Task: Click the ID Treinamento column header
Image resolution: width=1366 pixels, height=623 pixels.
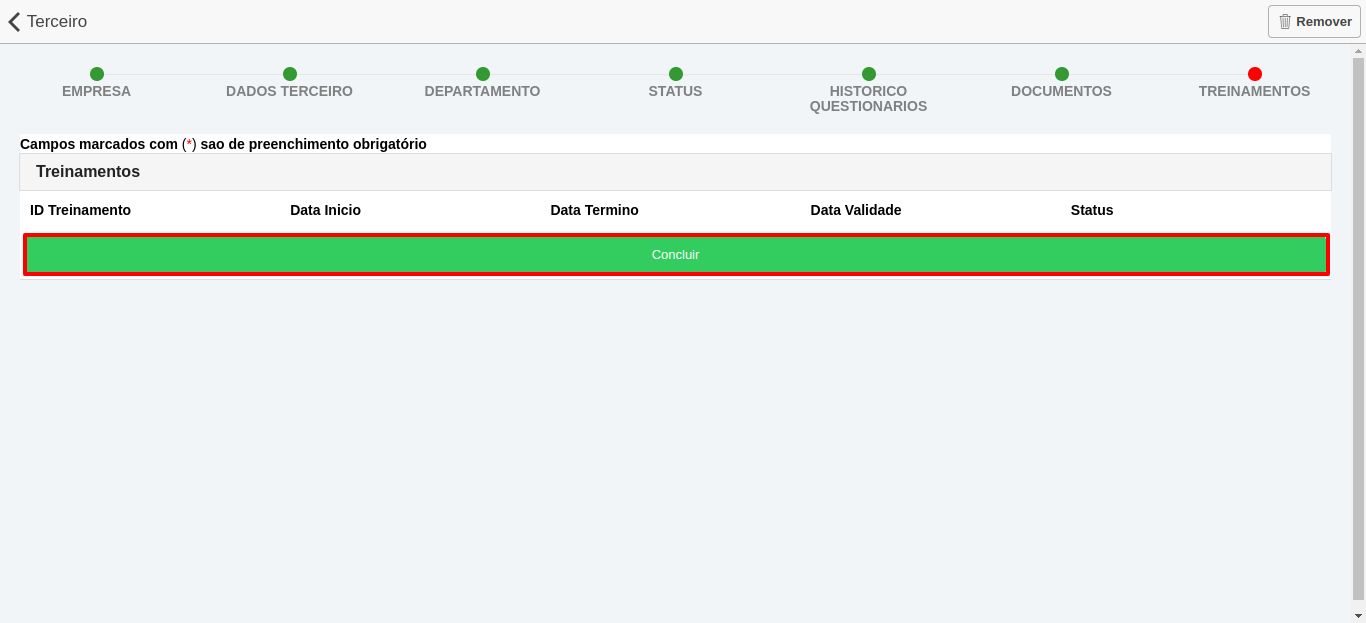Action: coord(80,210)
